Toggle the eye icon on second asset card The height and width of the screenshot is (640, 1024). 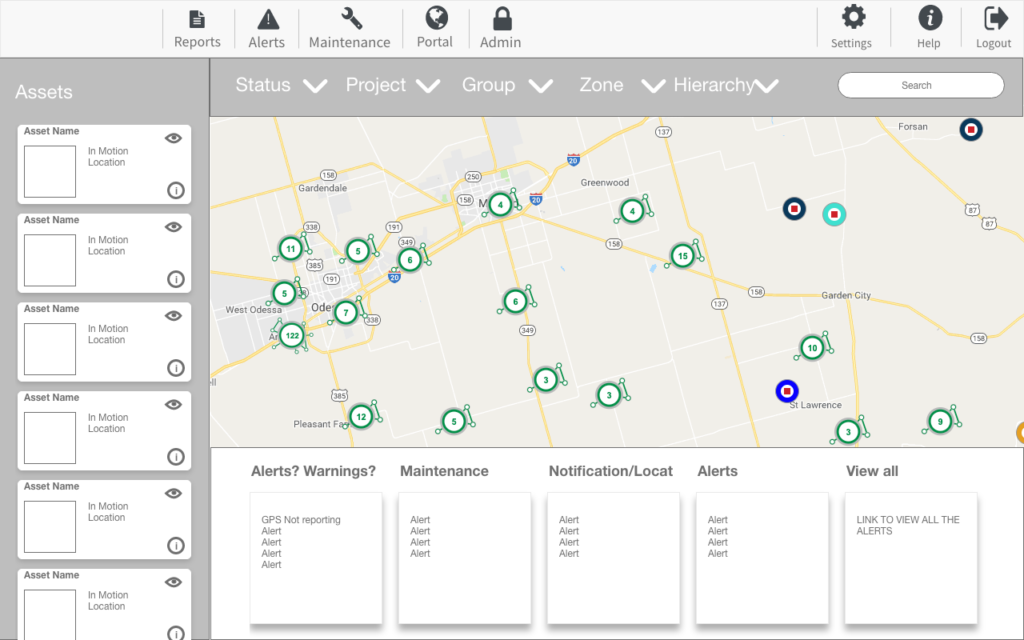pyautogui.click(x=173, y=227)
